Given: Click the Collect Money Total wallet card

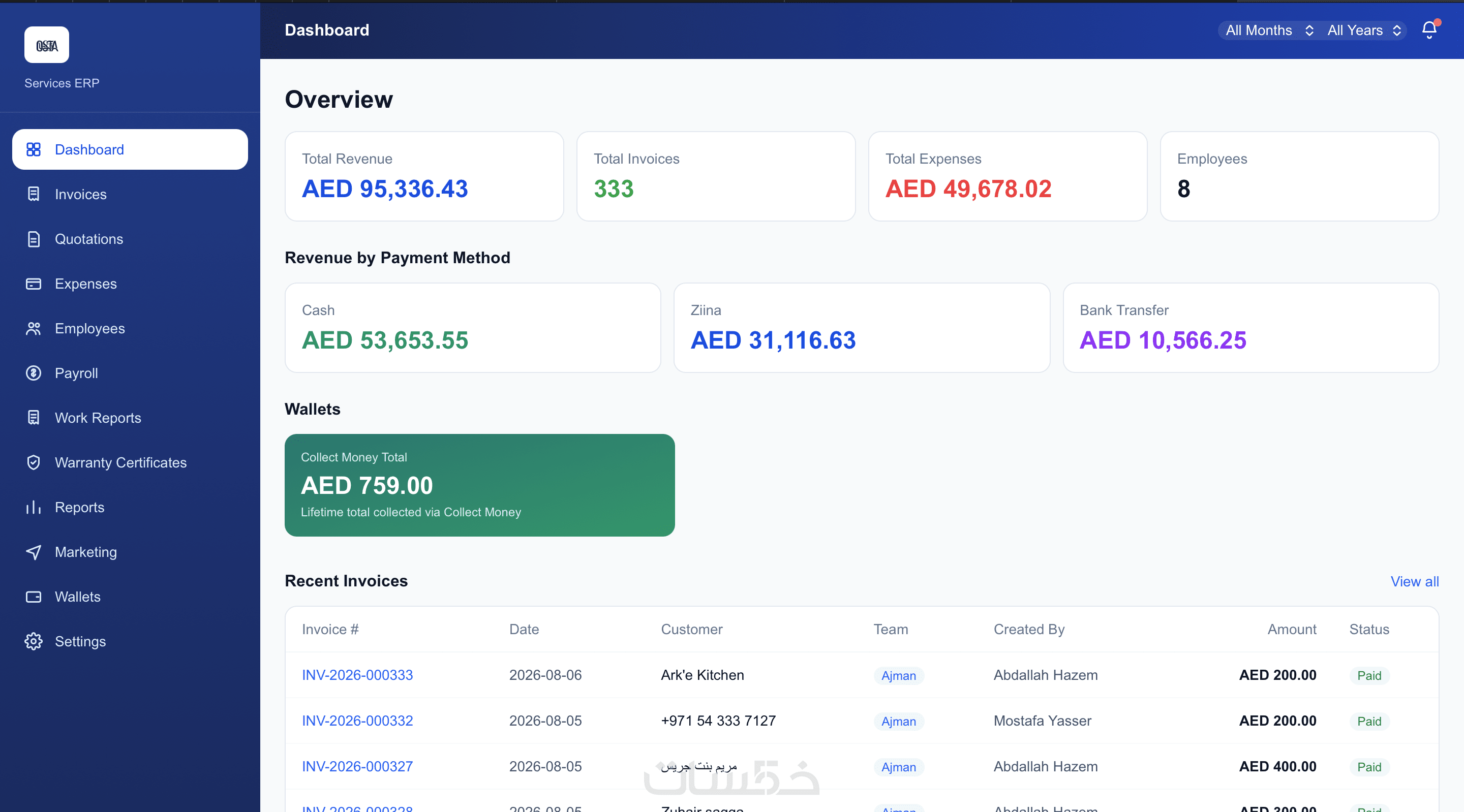Looking at the screenshot, I should [480, 485].
